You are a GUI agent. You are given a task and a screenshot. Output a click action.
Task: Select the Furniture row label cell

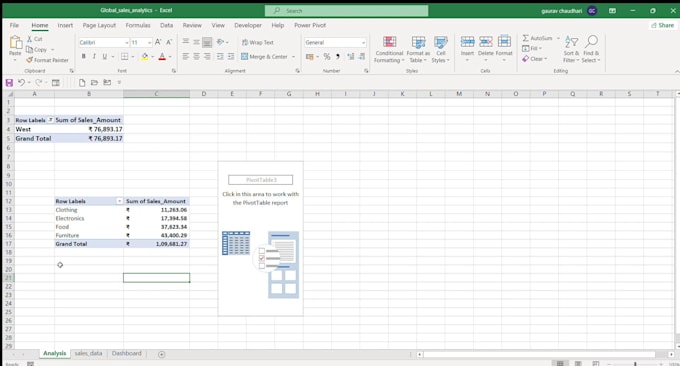(x=89, y=235)
